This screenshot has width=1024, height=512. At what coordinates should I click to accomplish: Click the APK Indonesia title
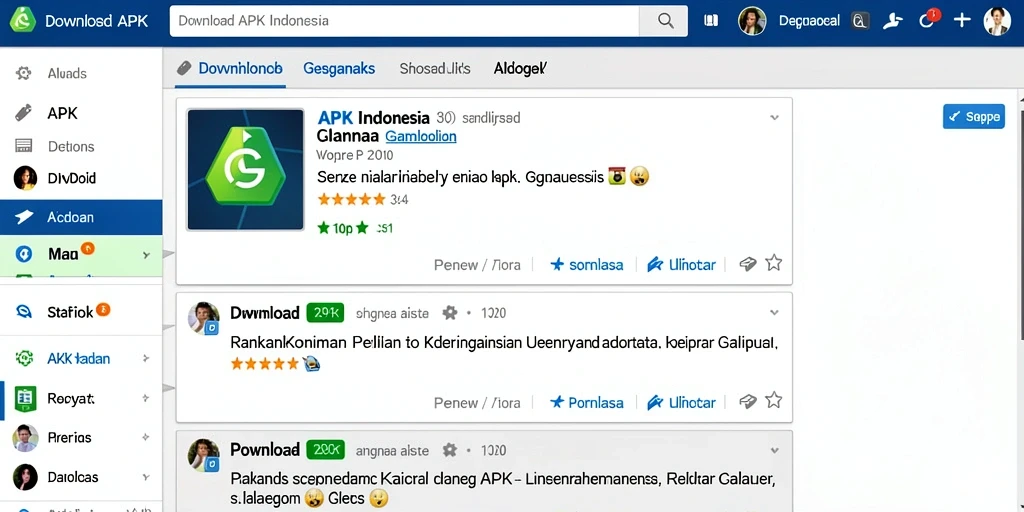374,118
